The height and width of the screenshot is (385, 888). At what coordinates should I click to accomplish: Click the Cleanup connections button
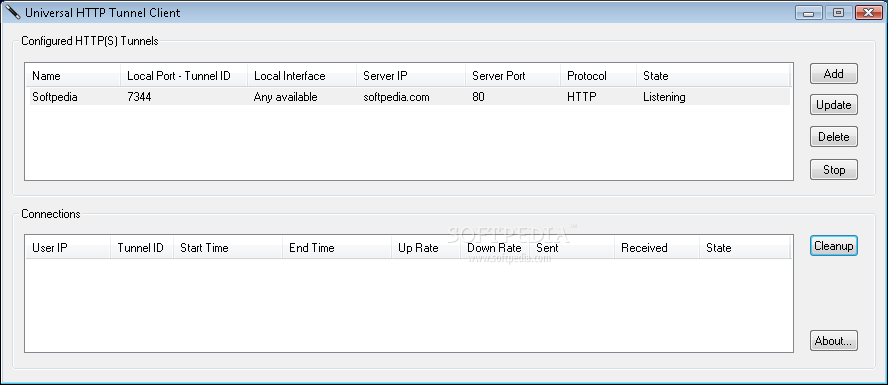click(834, 246)
